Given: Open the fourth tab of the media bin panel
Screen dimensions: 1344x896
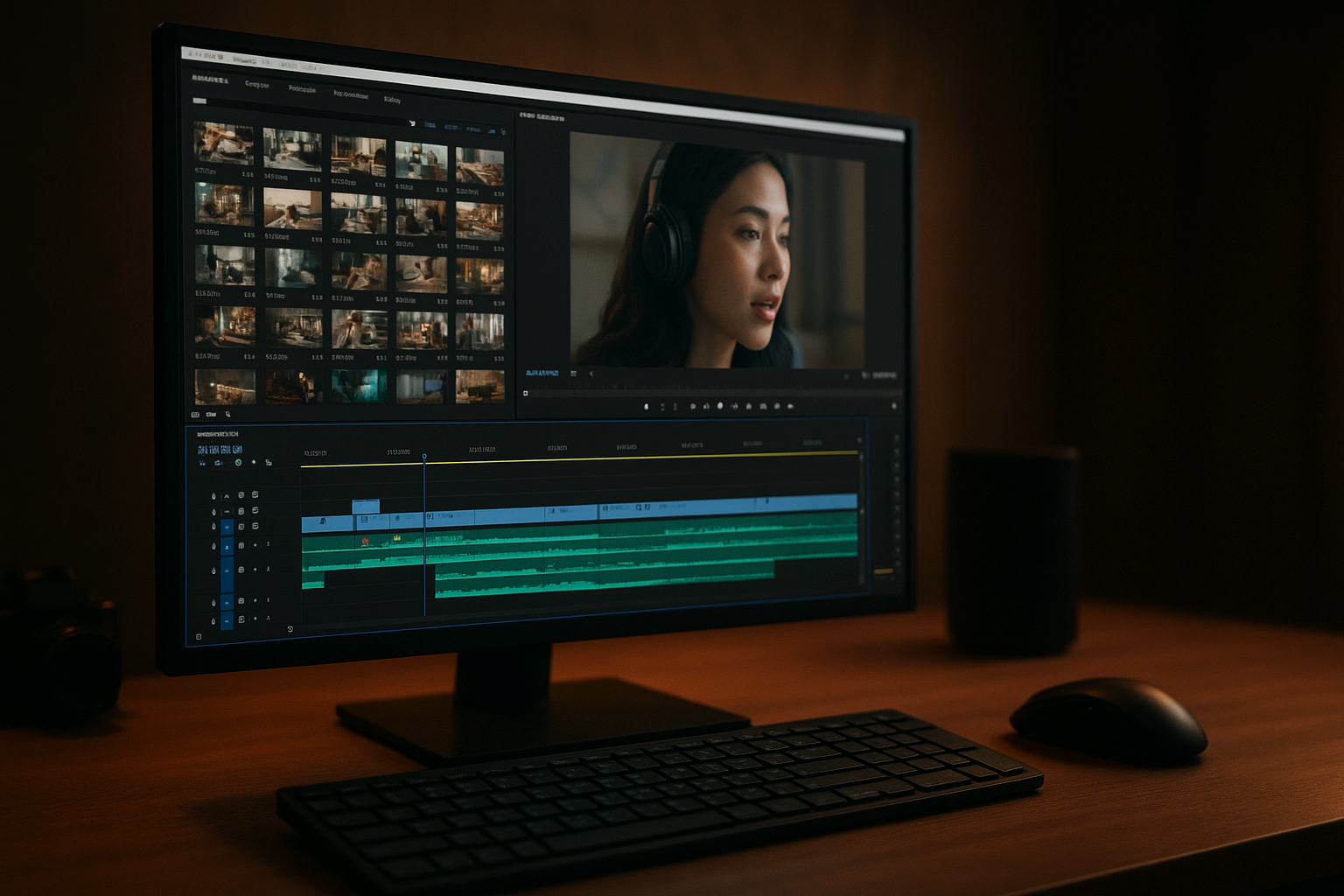Looking at the screenshot, I should pos(351,94).
